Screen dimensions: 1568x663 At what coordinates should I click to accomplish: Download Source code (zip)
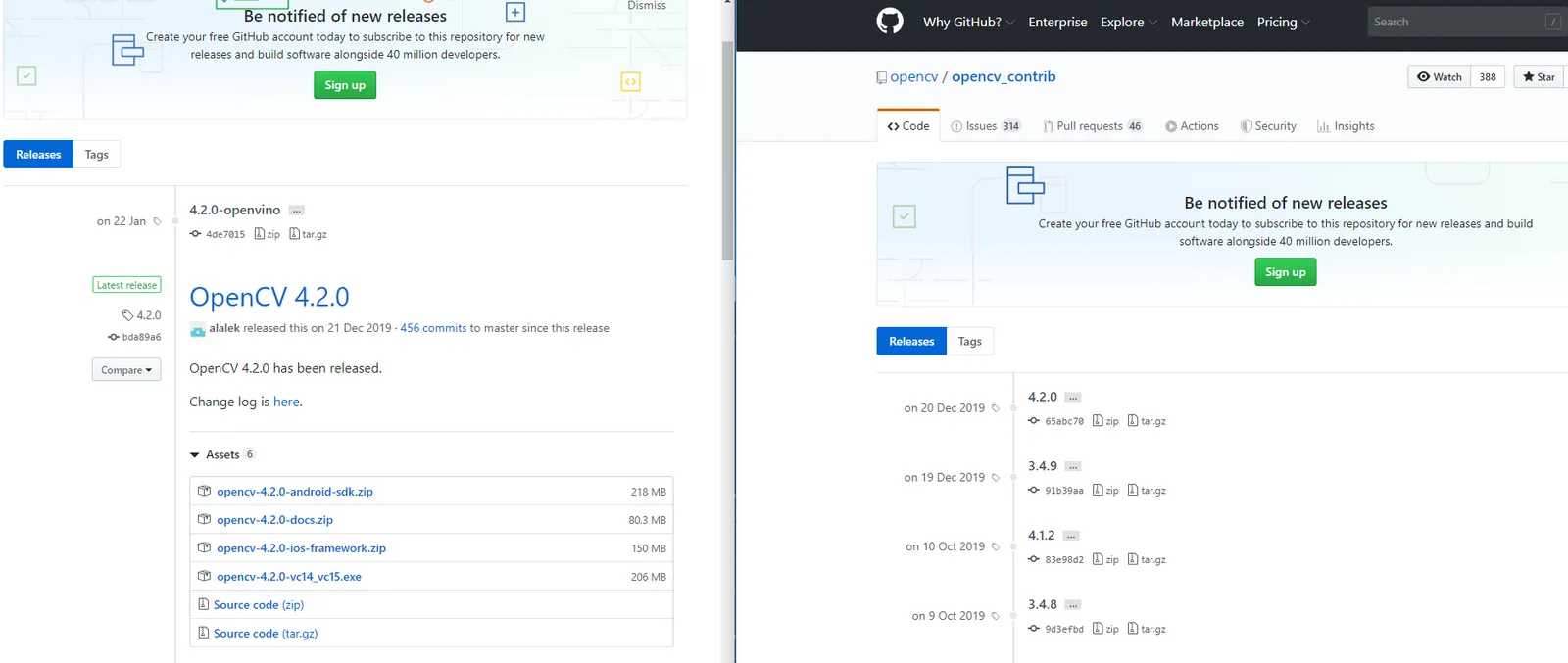[259, 605]
